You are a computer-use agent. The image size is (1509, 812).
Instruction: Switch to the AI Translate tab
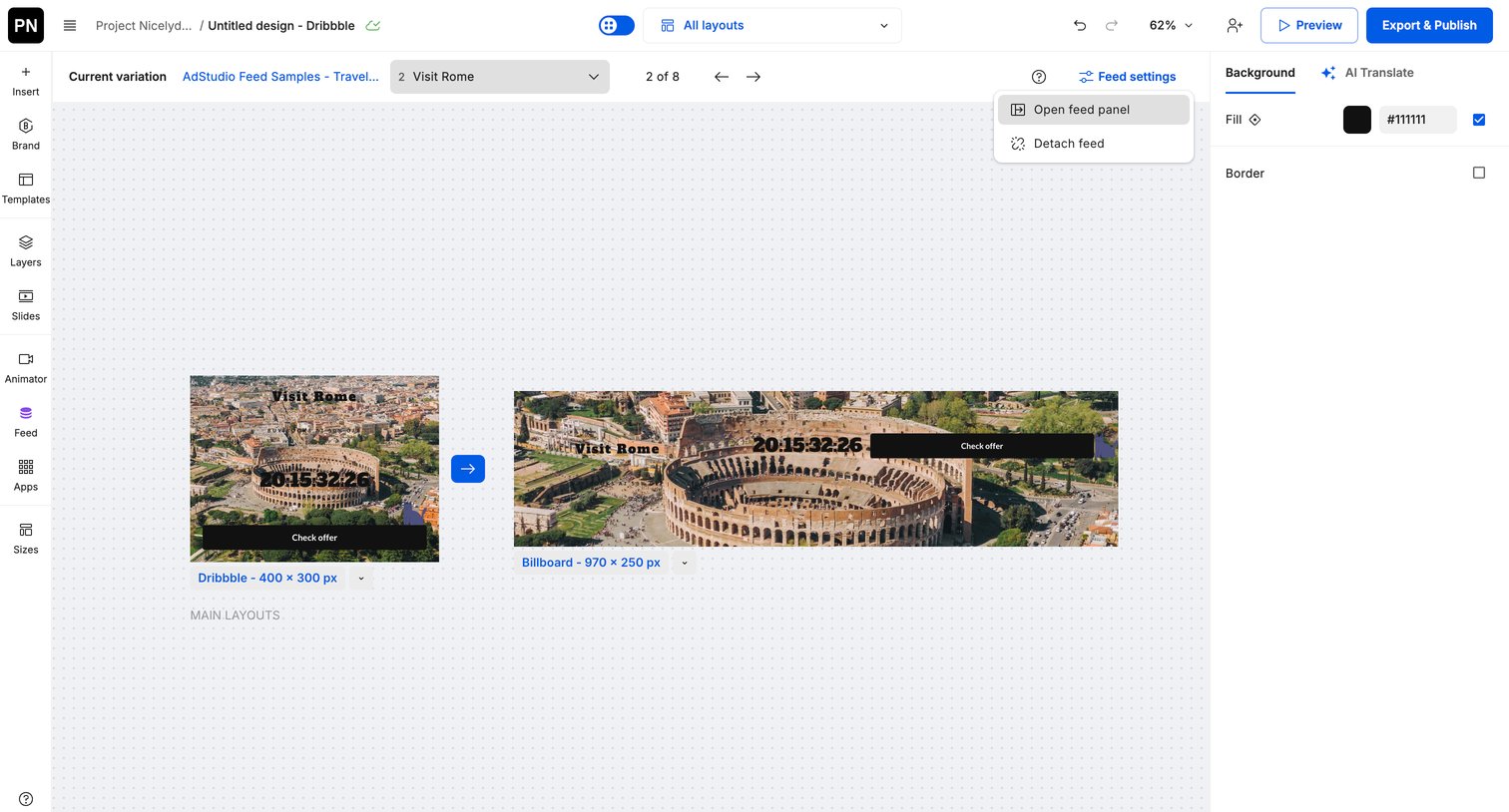click(1367, 73)
